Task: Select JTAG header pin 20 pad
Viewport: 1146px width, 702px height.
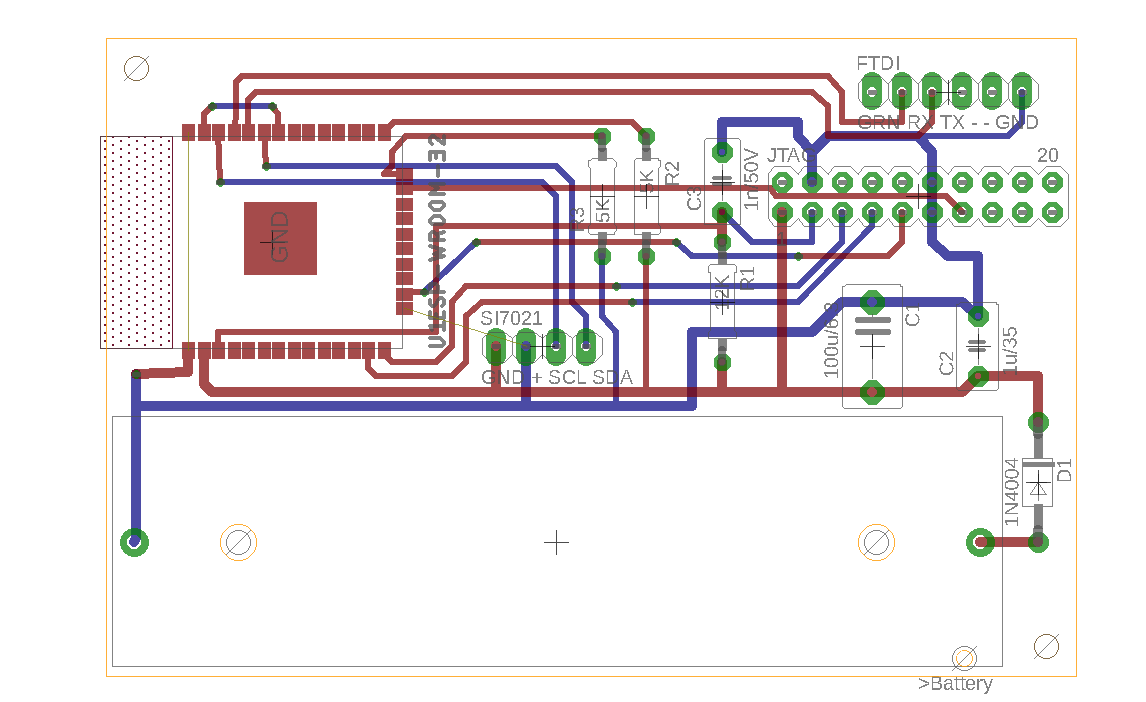Action: (1051, 182)
